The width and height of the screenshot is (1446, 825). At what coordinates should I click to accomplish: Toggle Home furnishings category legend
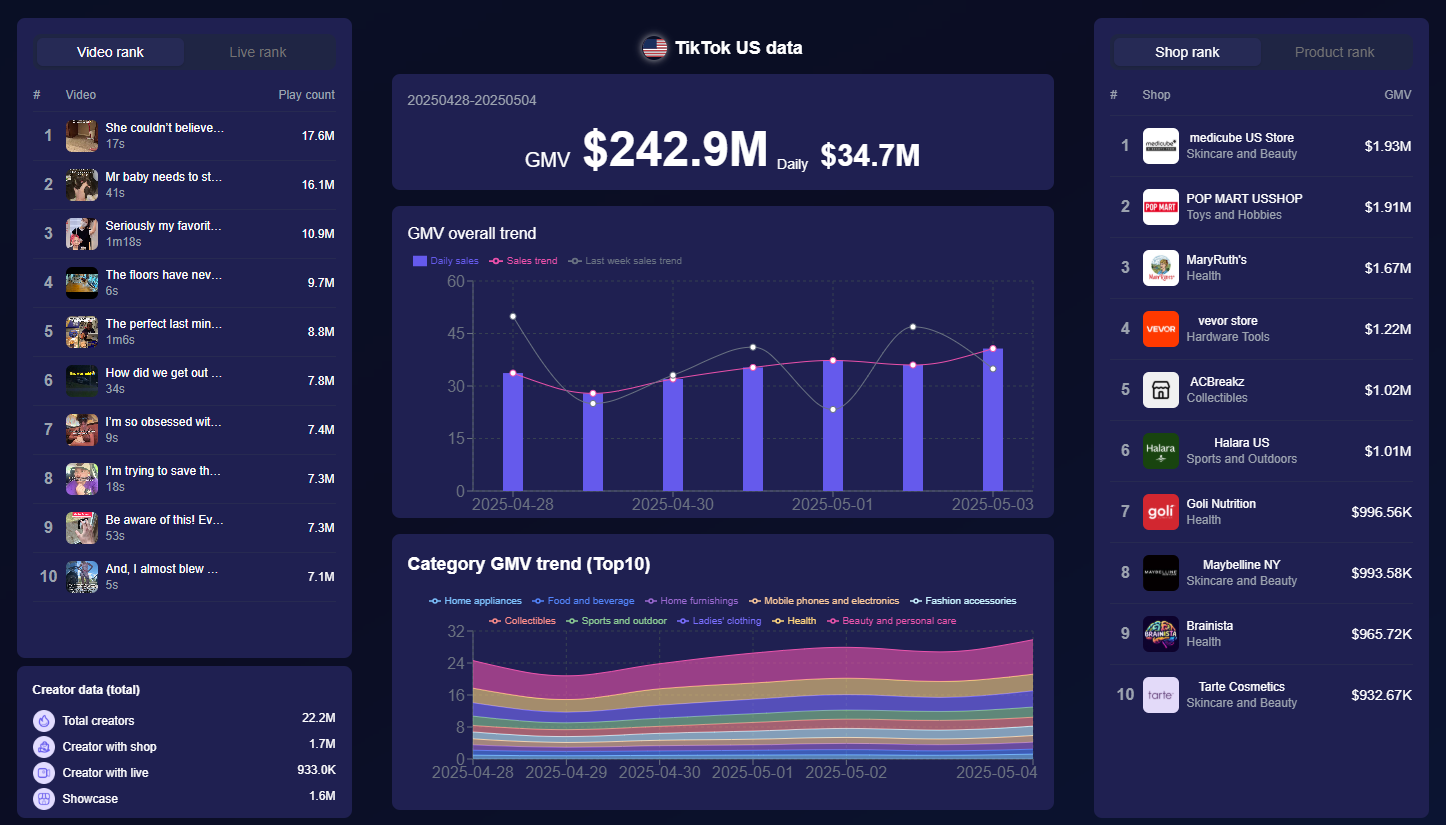691,601
